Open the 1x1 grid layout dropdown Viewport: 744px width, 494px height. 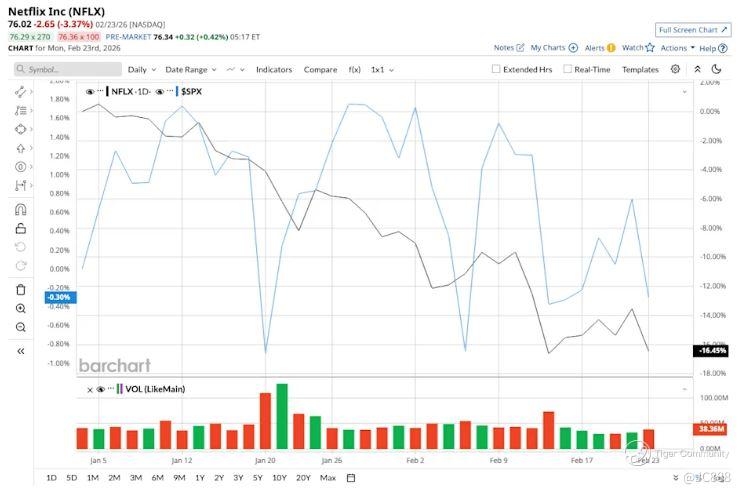coord(382,70)
